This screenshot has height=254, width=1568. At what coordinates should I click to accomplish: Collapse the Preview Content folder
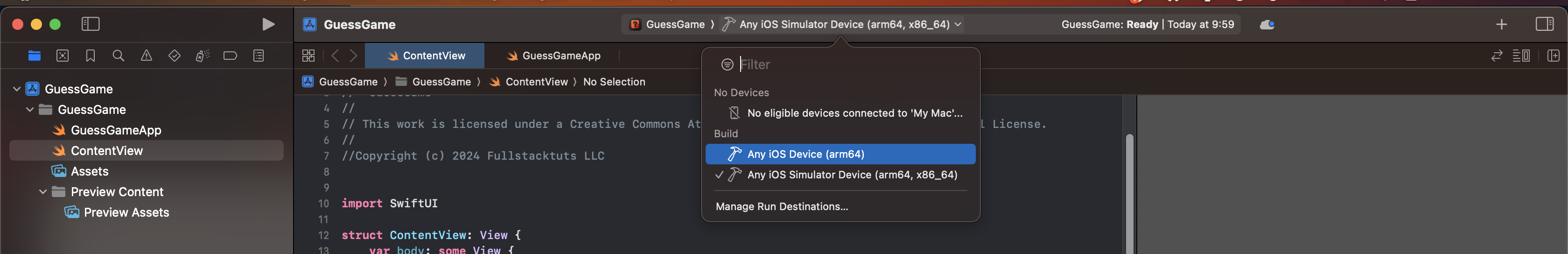coord(42,192)
